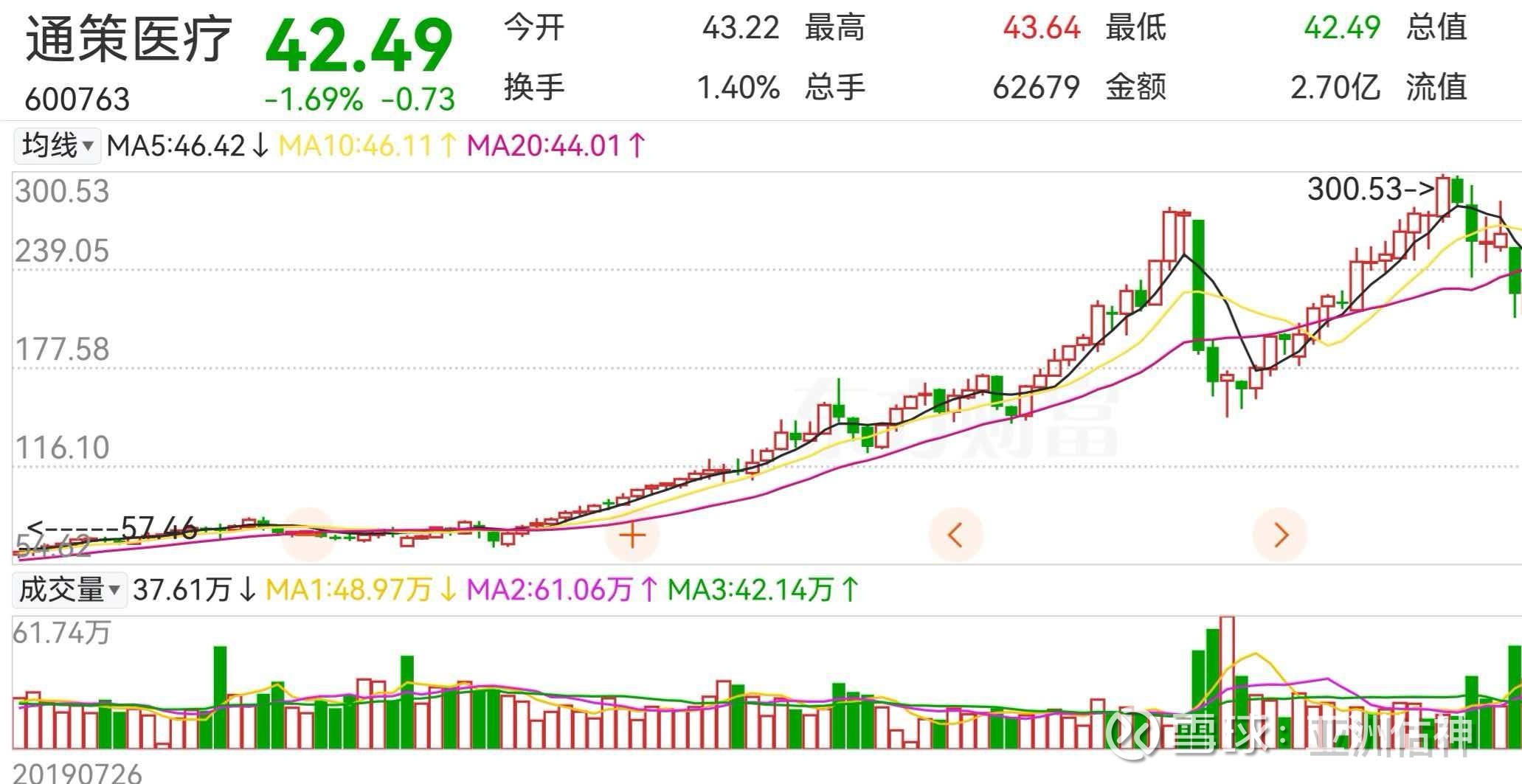The height and width of the screenshot is (784, 1522).
Task: Click the volume MA1:48.97万 label
Action: tap(362, 590)
